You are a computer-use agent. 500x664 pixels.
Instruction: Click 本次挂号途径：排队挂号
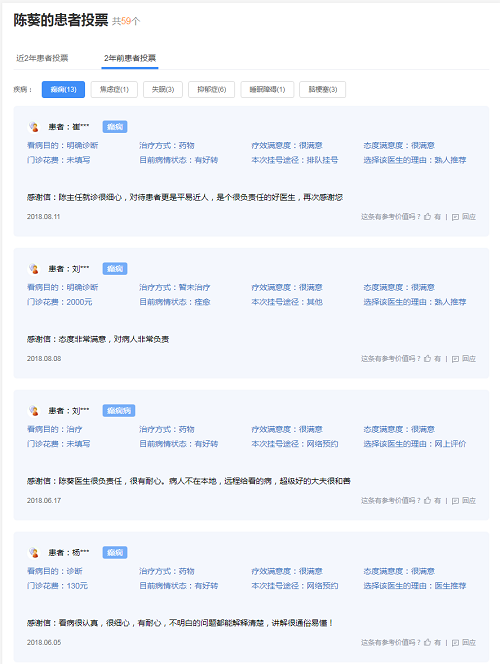click(295, 160)
